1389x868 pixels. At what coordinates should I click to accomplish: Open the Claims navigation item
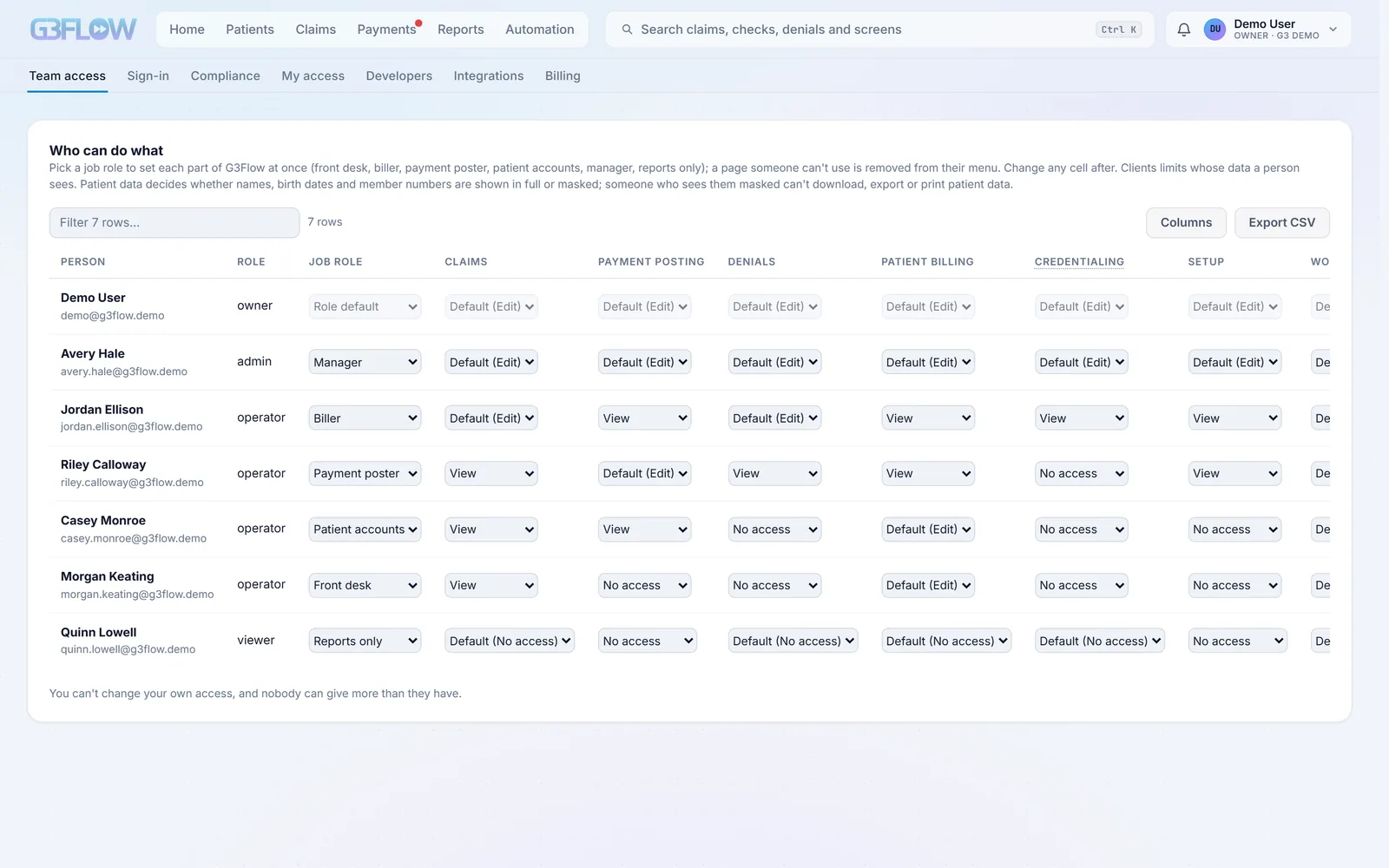coord(315,30)
